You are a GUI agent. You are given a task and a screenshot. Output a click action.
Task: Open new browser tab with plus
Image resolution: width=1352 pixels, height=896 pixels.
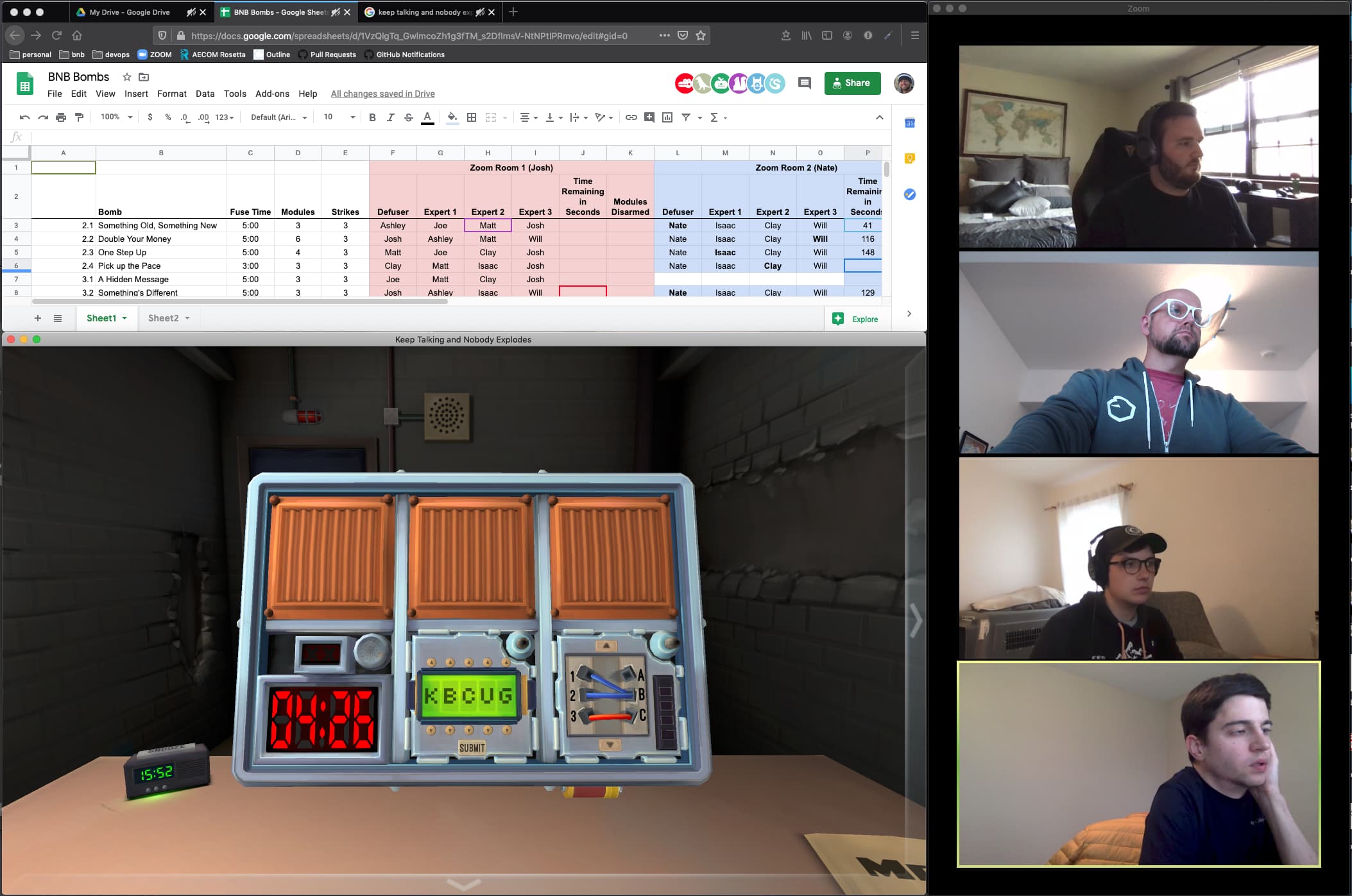tap(513, 12)
